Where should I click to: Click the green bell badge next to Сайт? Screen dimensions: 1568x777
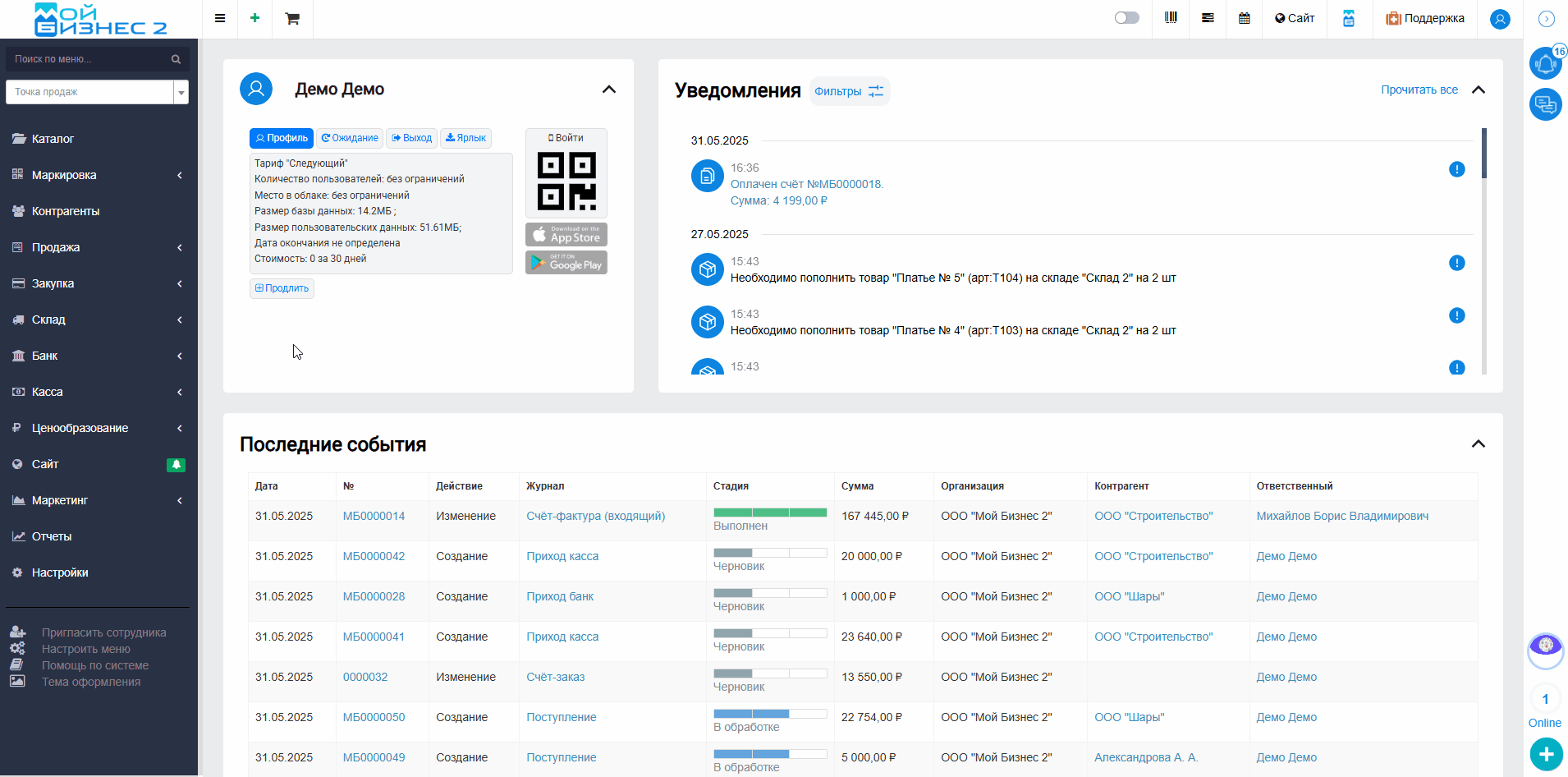[x=176, y=465]
